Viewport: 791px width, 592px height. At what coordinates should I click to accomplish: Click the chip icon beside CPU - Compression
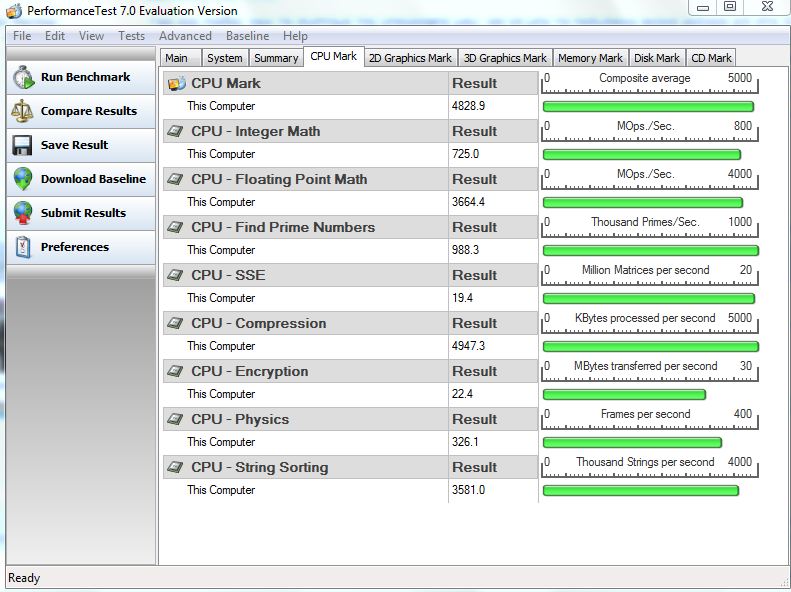tap(176, 323)
